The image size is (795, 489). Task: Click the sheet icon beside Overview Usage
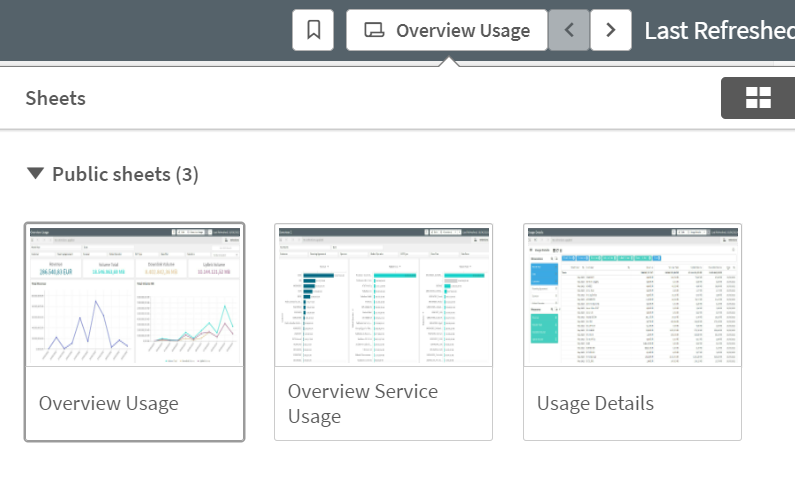pos(374,30)
